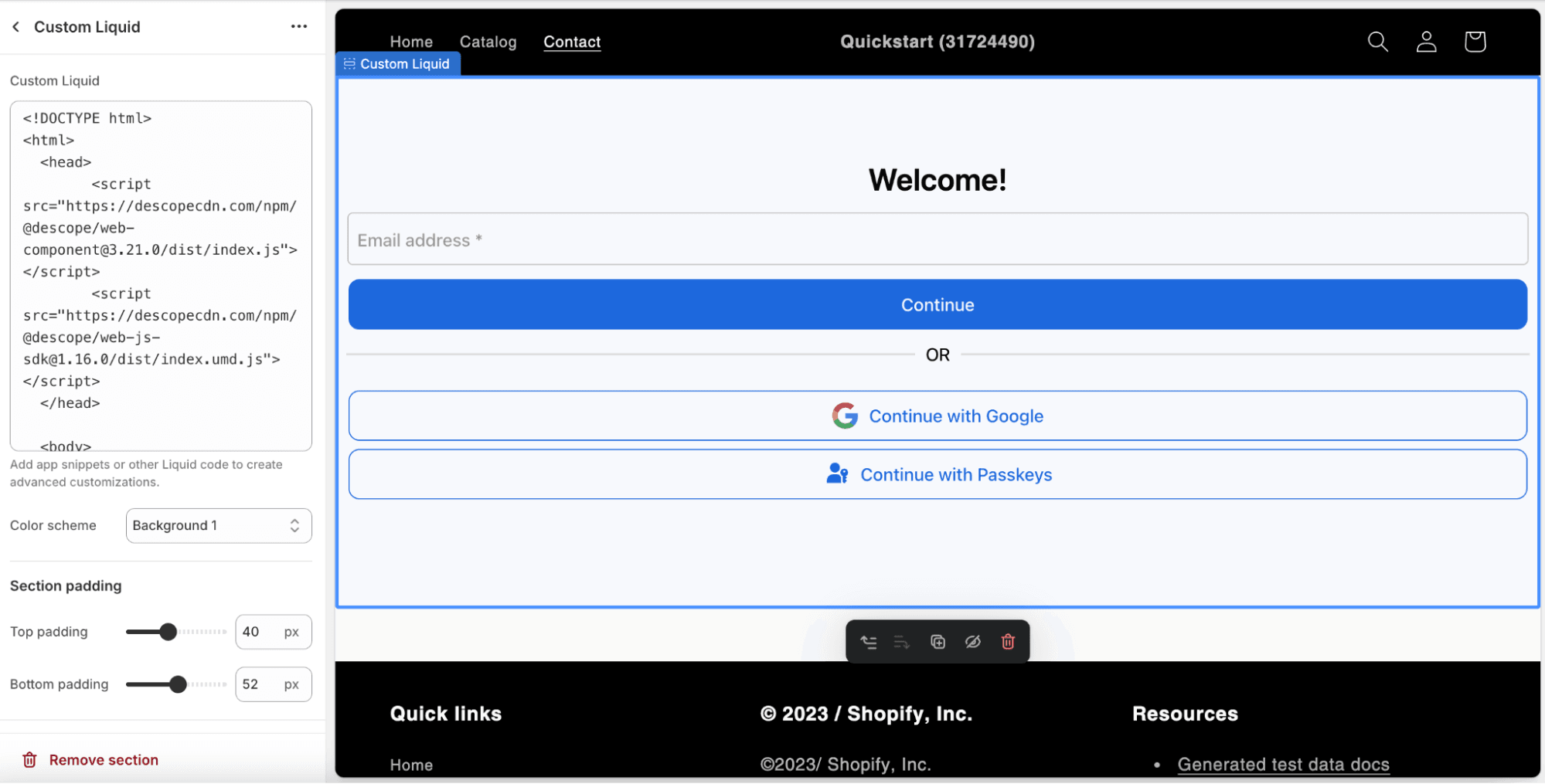Viewport: 1545px width, 784px height.
Task: Delete section with red trash toolbar icon
Action: [x=1008, y=642]
